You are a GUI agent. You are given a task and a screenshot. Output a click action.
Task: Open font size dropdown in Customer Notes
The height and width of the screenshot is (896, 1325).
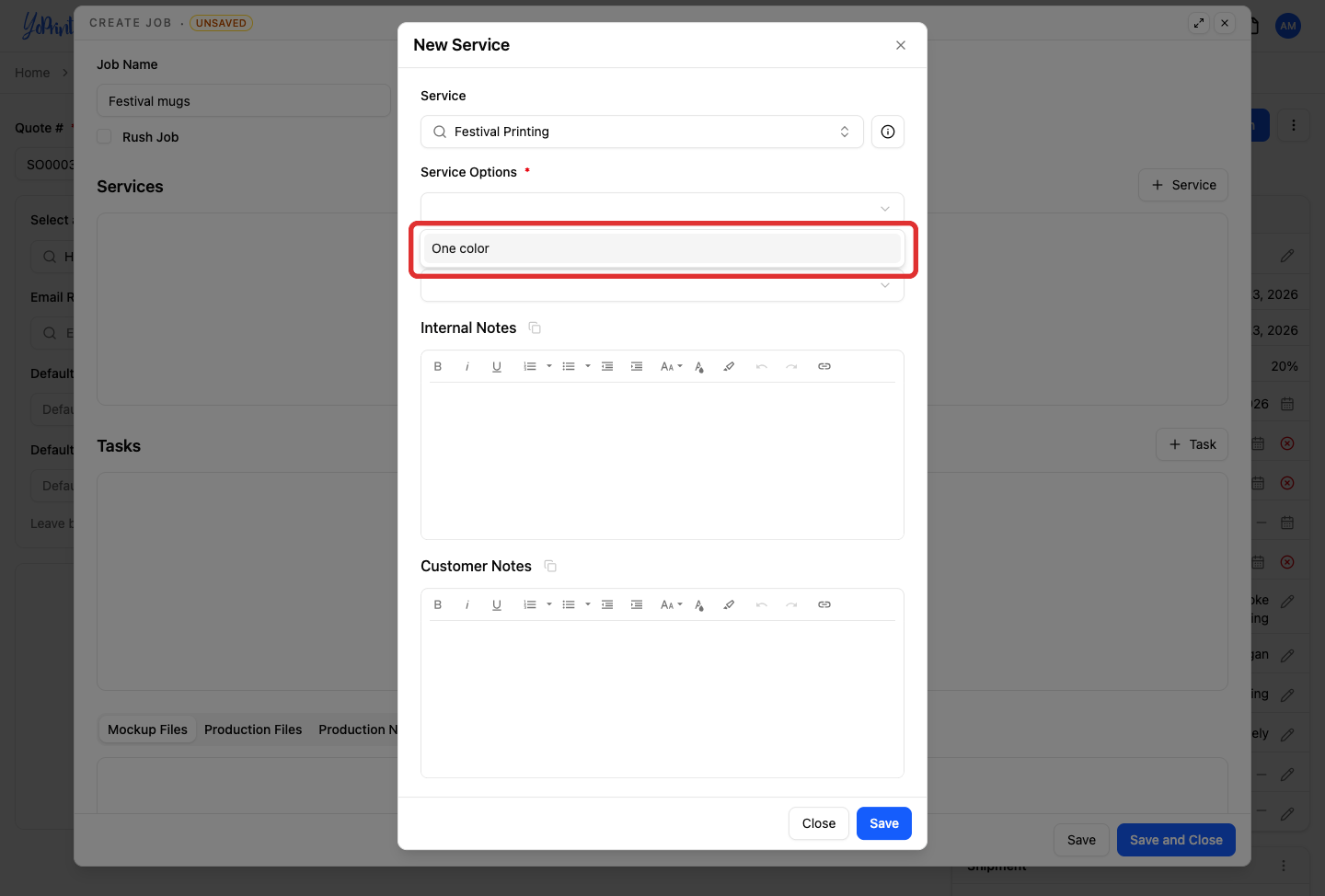point(672,604)
